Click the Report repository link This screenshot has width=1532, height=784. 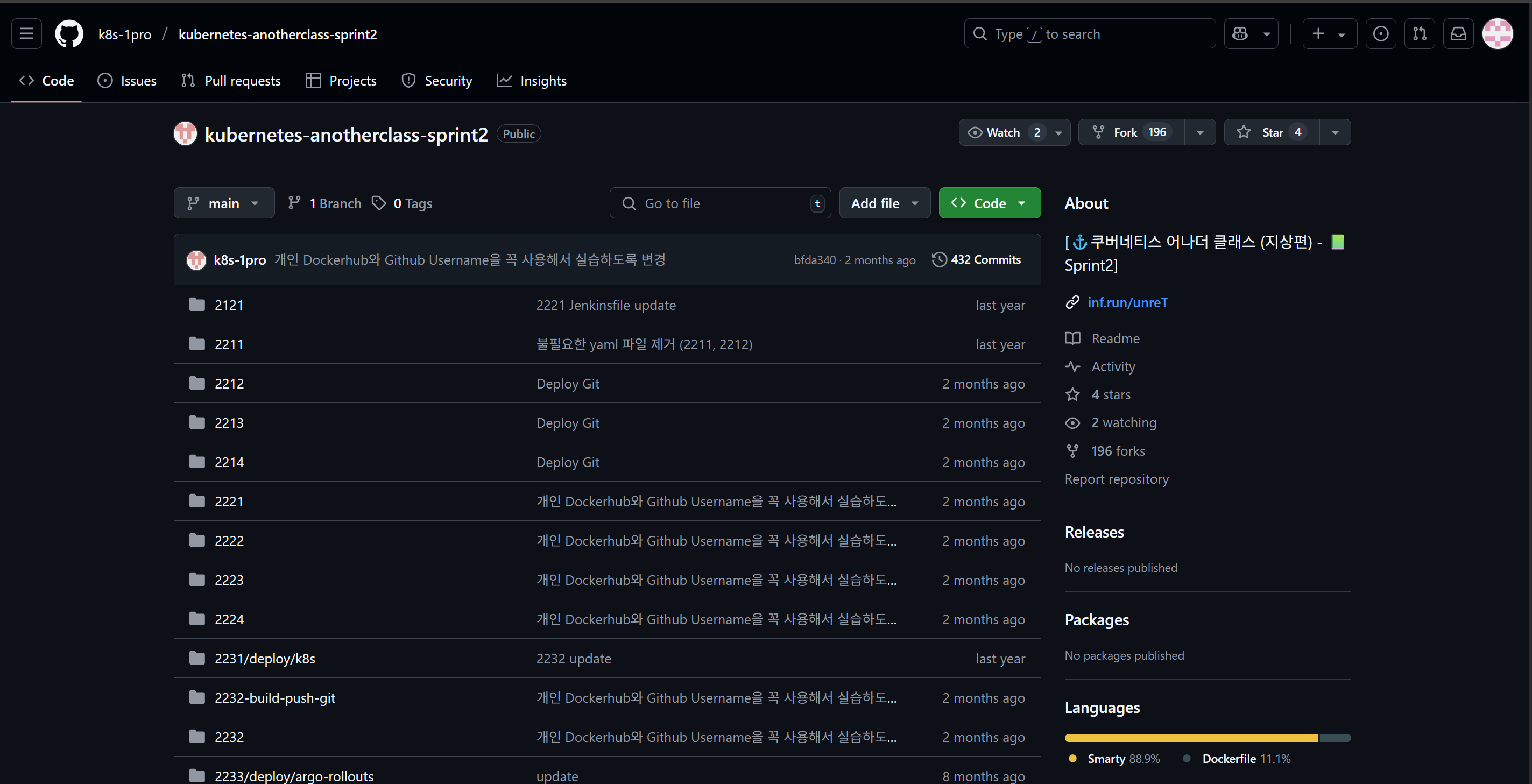[x=1116, y=479]
